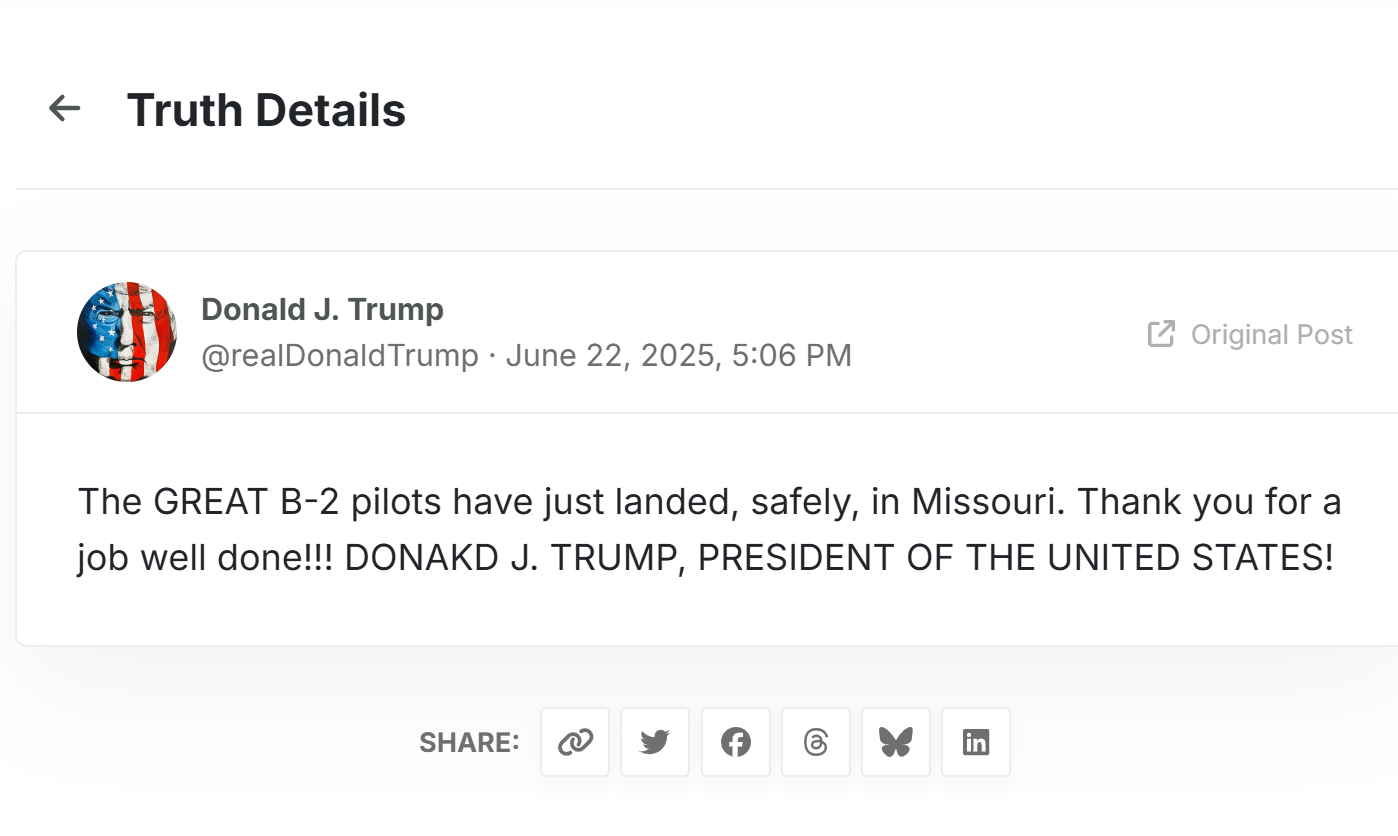Viewport: 1398px width, 836px height.
Task: Click the PRESIDENT OF THE UNITED STATES text
Action: click(x=1015, y=558)
